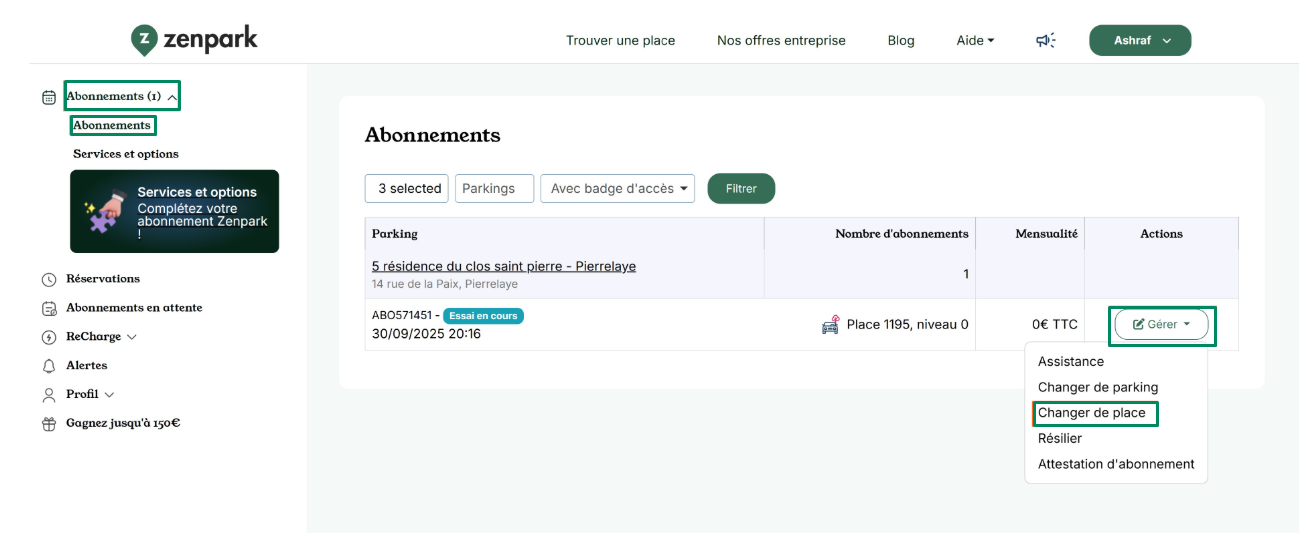Choose Changer de place from menu

pos(1092,413)
